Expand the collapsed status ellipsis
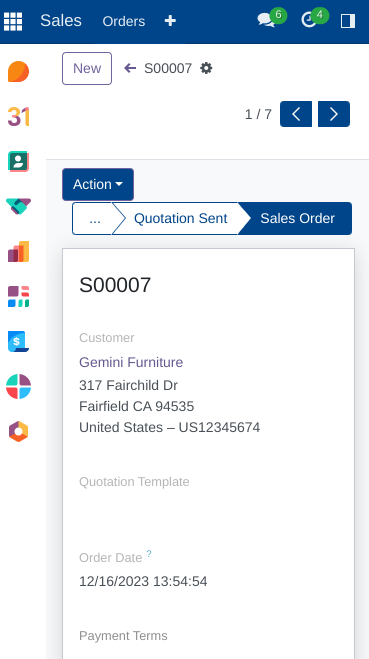Screen dimensions: 369x659 95,219
